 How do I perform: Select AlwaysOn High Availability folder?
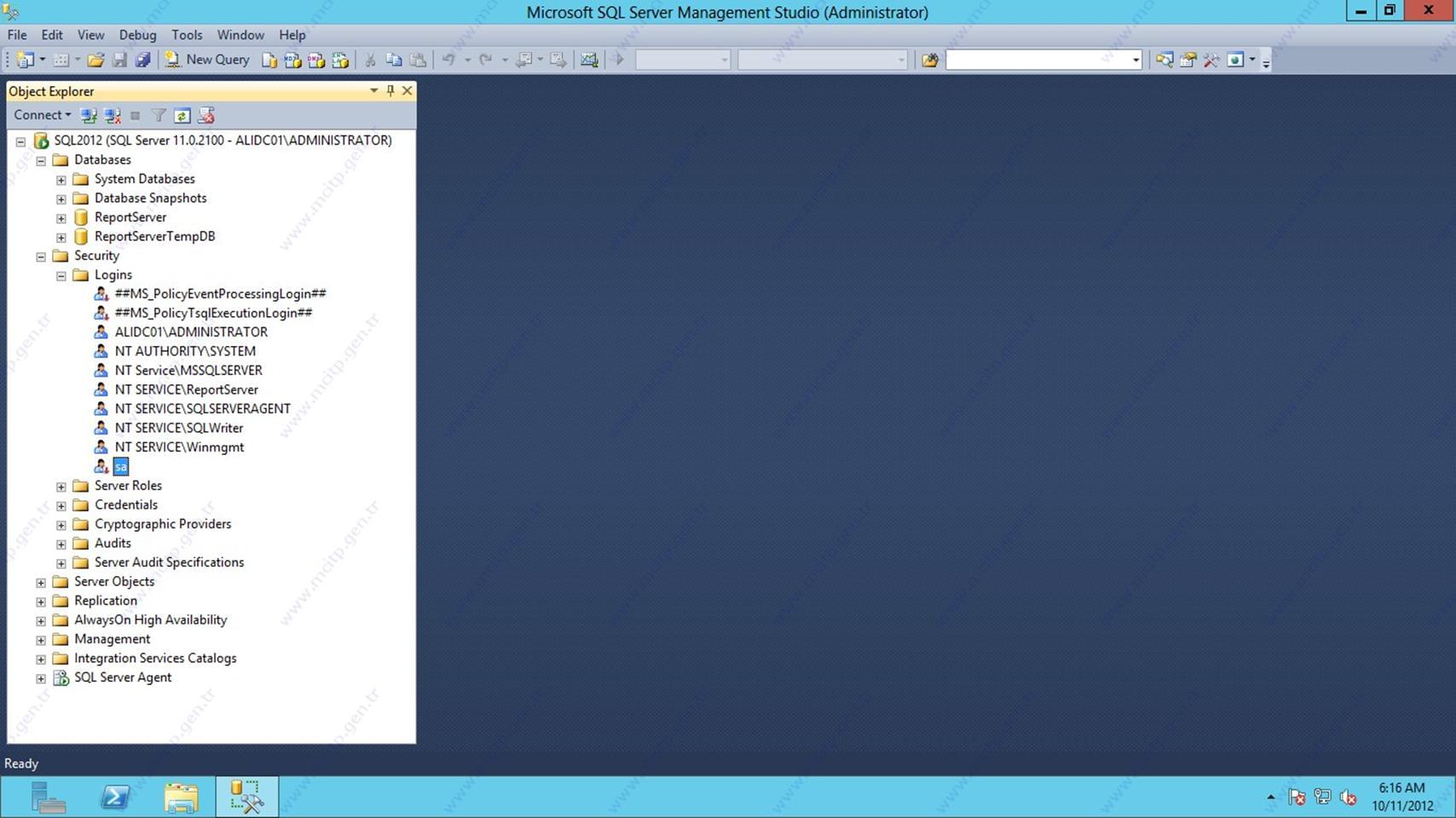click(151, 619)
